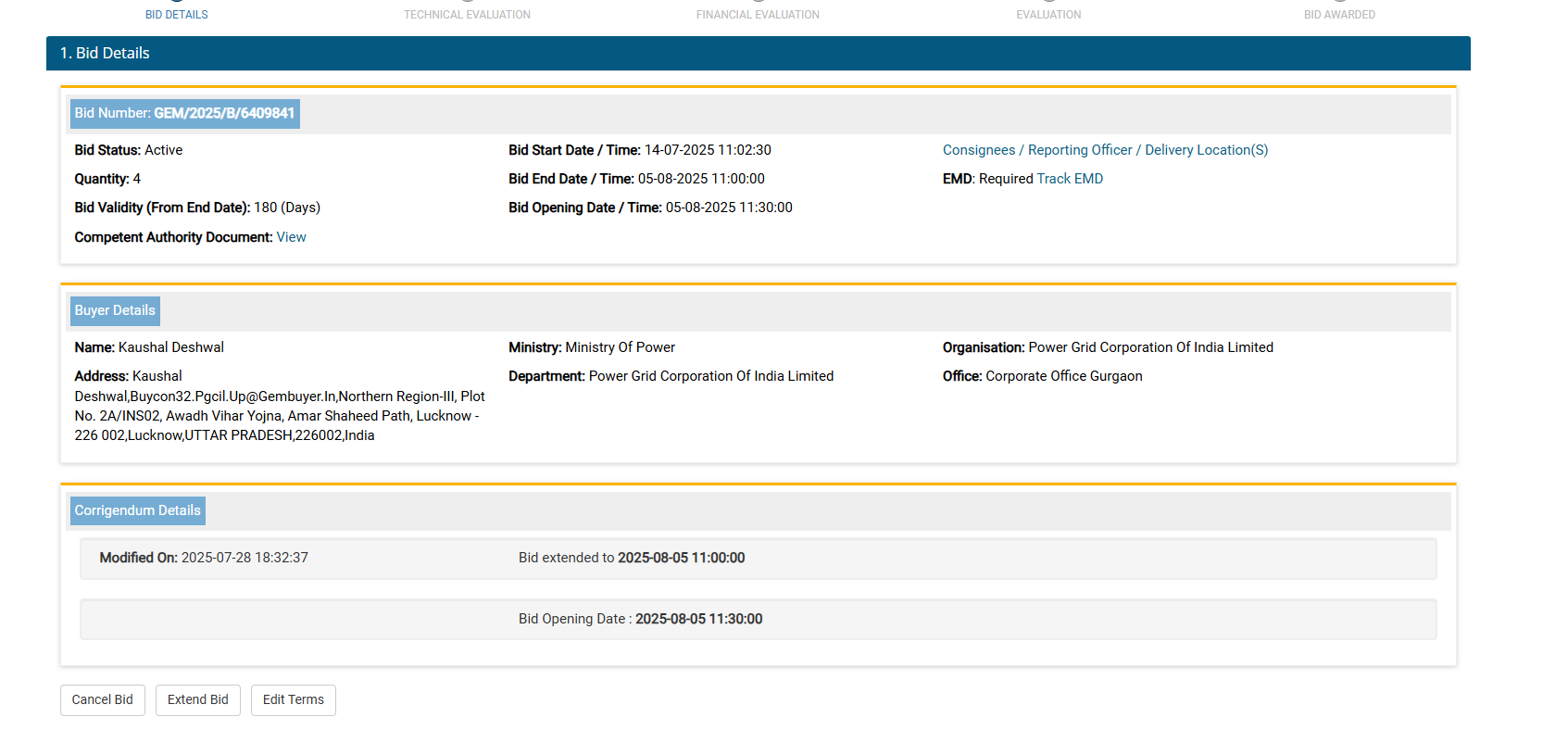Screen dimensions: 1568x755
Task: Open the Evaluation step
Action: coord(1048,14)
